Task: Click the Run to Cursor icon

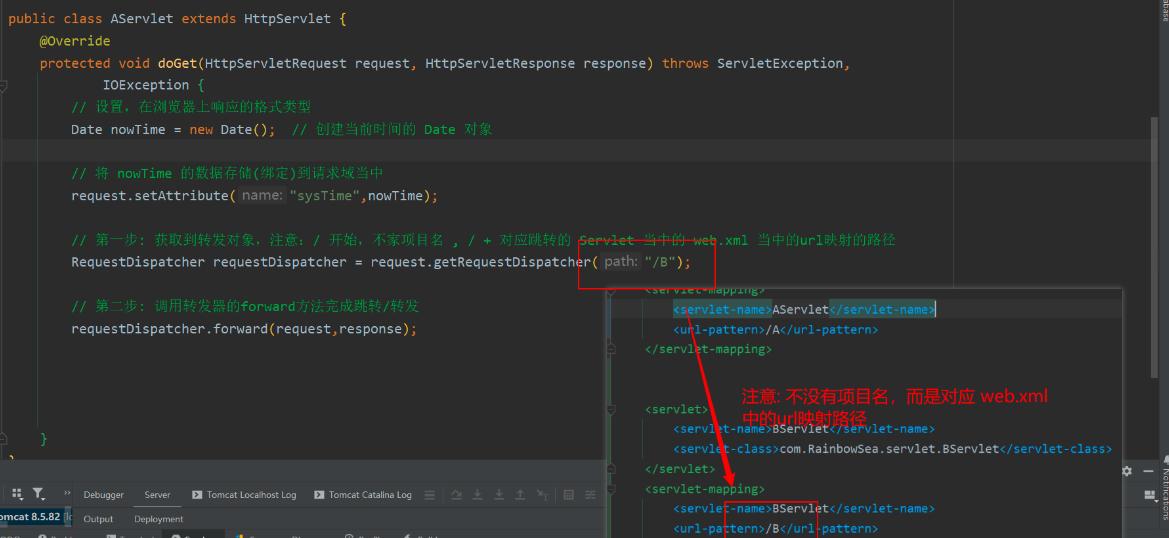Action: click(543, 494)
